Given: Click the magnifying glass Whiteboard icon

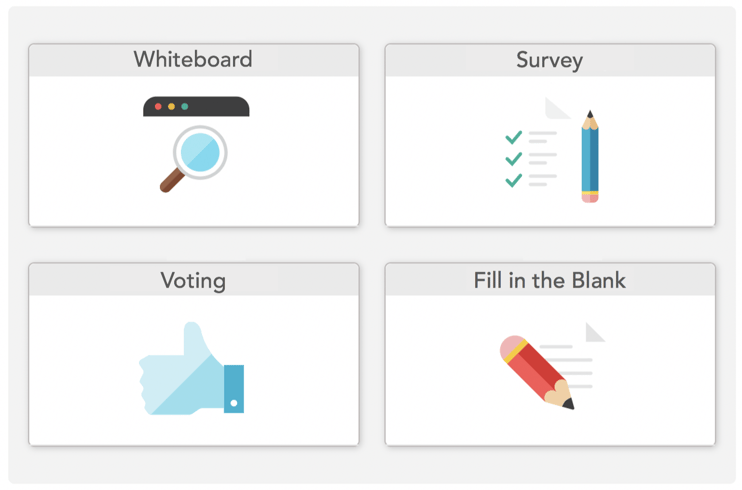Looking at the screenshot, I should point(194,159).
